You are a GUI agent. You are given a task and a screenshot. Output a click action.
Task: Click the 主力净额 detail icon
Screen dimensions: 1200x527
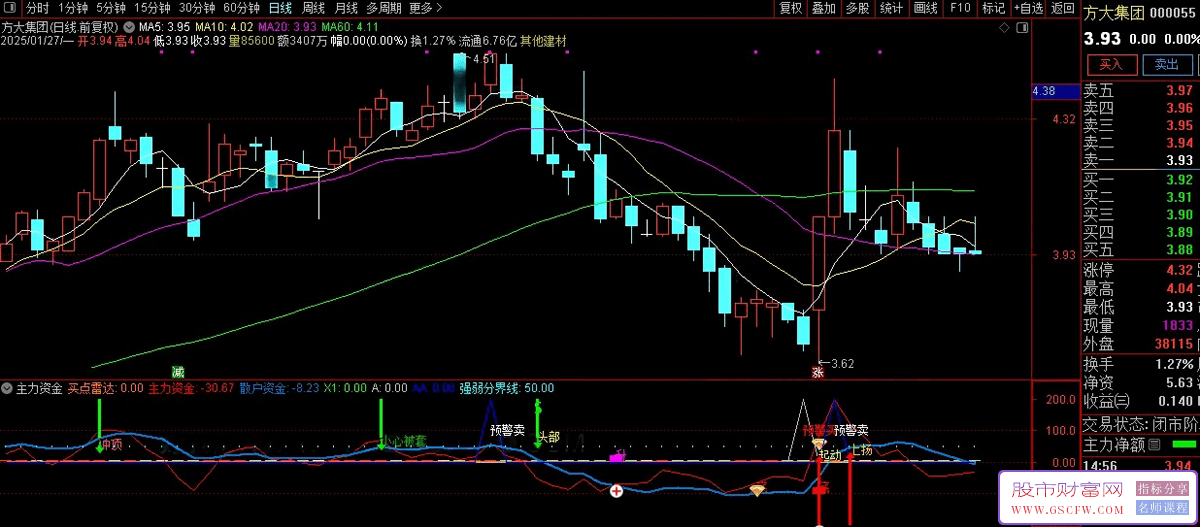coord(1155,444)
